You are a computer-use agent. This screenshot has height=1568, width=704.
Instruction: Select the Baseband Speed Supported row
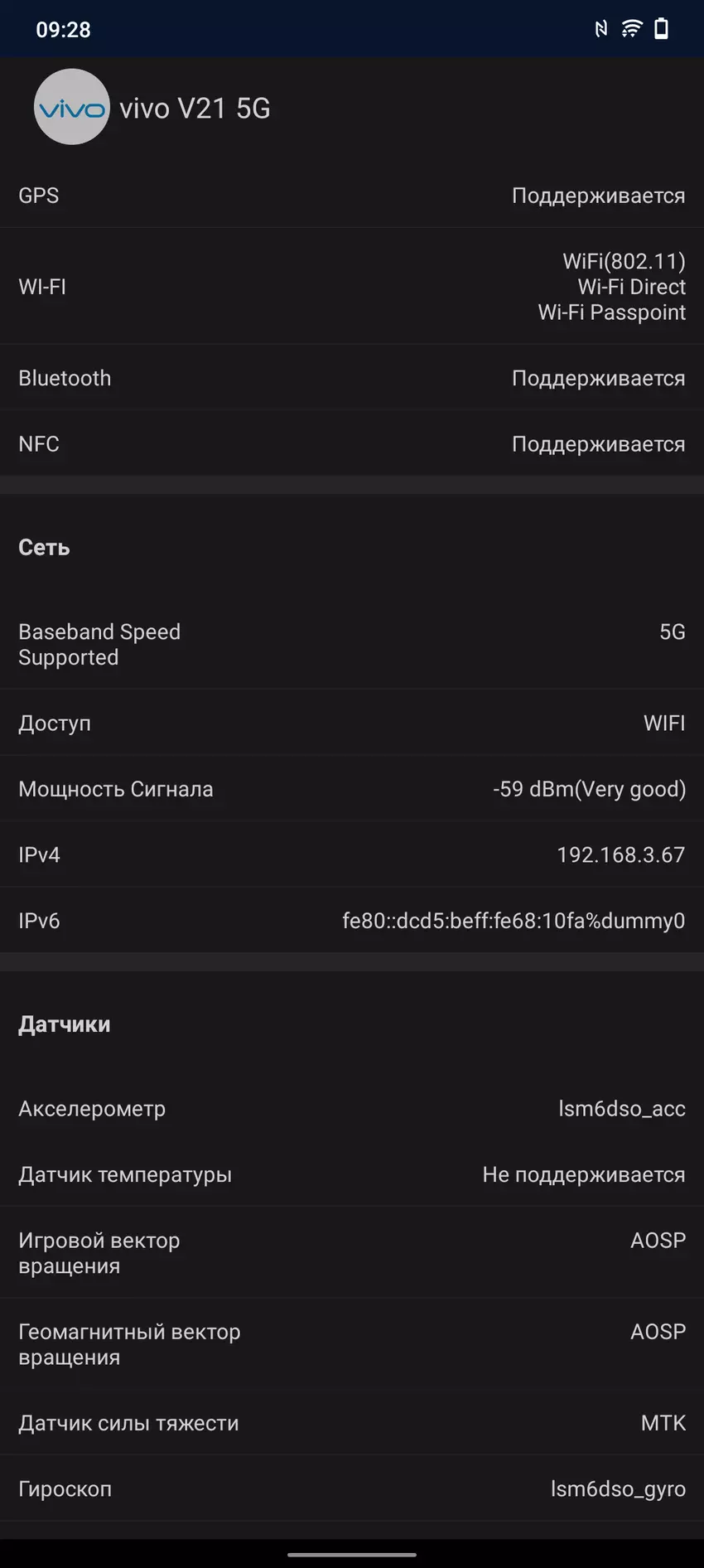coord(352,644)
